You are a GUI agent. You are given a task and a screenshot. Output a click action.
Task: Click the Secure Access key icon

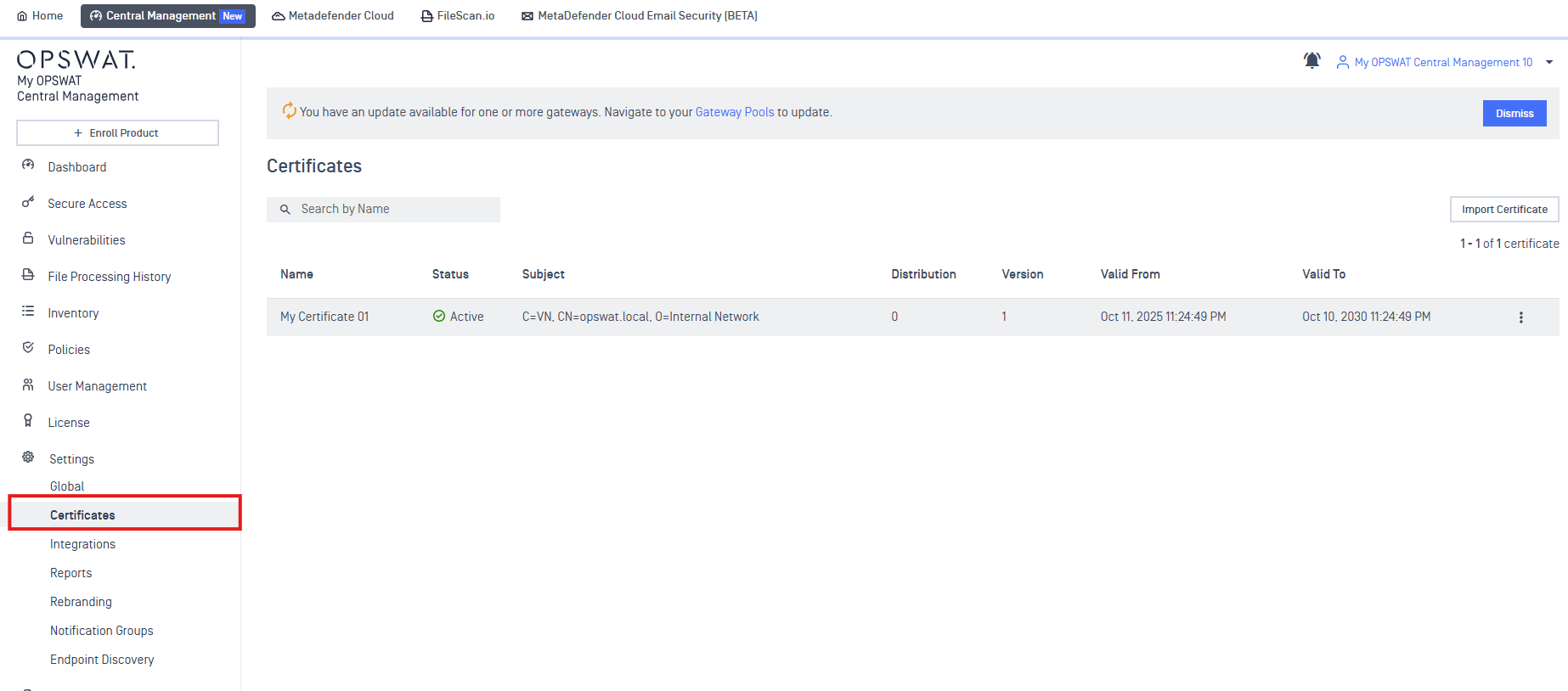pos(28,202)
